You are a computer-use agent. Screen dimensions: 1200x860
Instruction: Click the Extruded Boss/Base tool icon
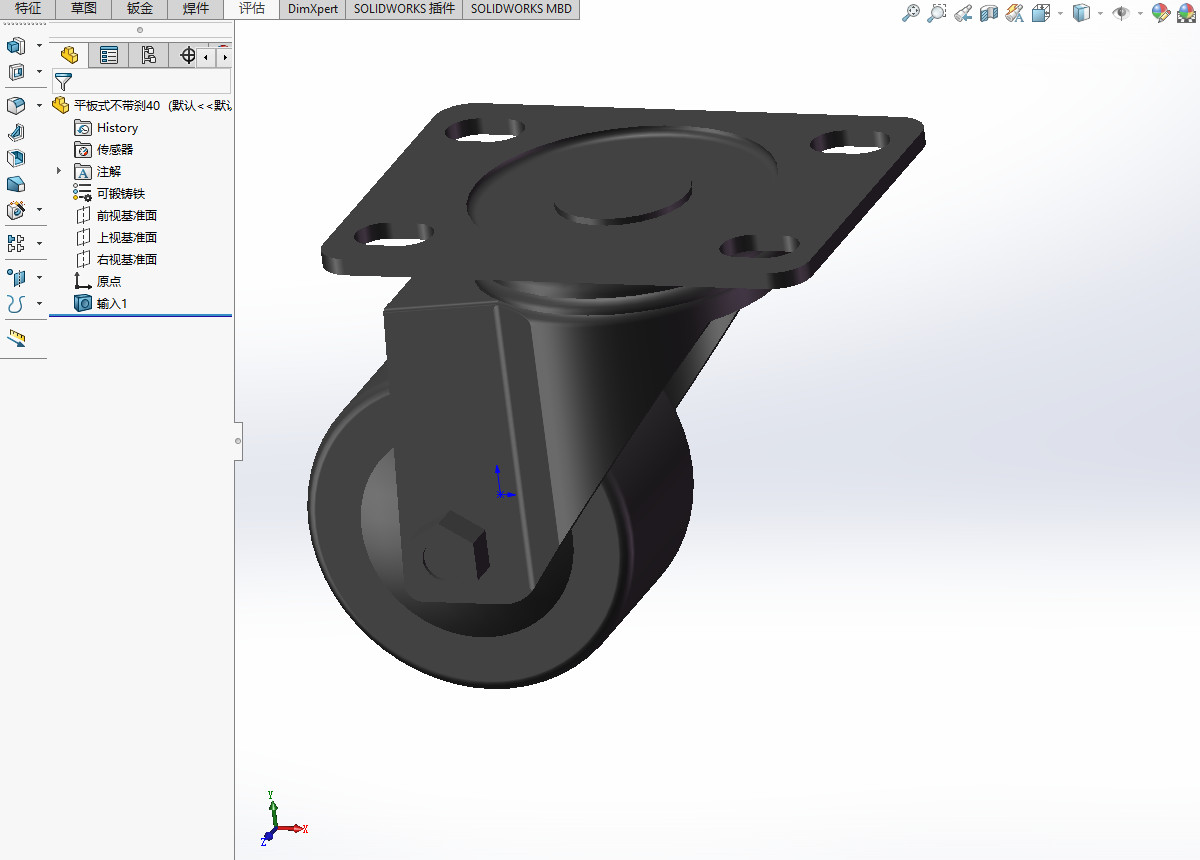16,46
